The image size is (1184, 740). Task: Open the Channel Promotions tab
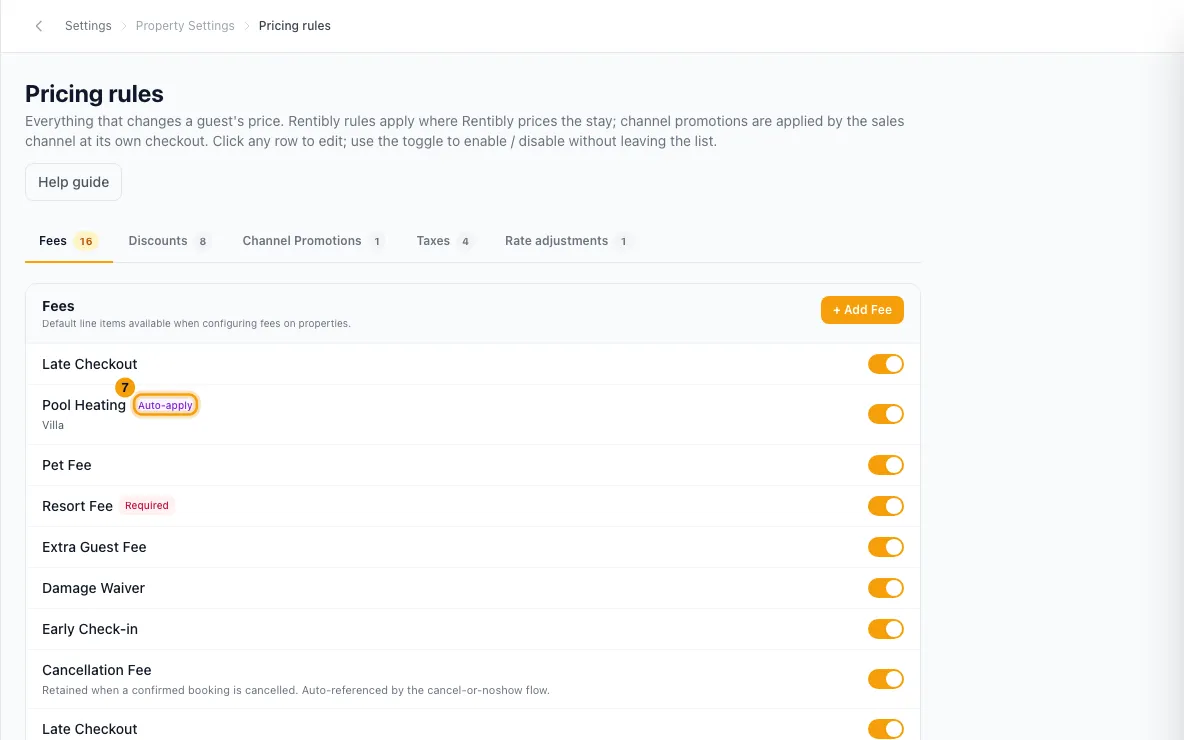coord(313,241)
